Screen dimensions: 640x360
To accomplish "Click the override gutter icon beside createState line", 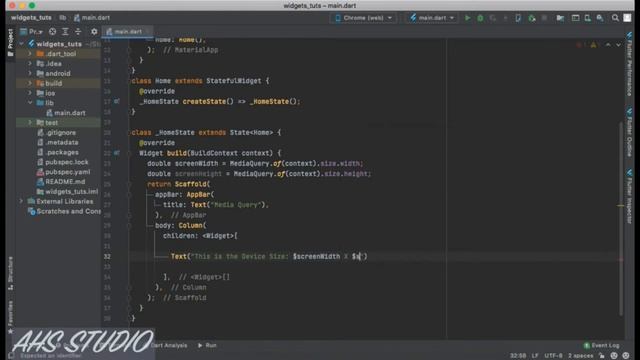I will pos(117,101).
